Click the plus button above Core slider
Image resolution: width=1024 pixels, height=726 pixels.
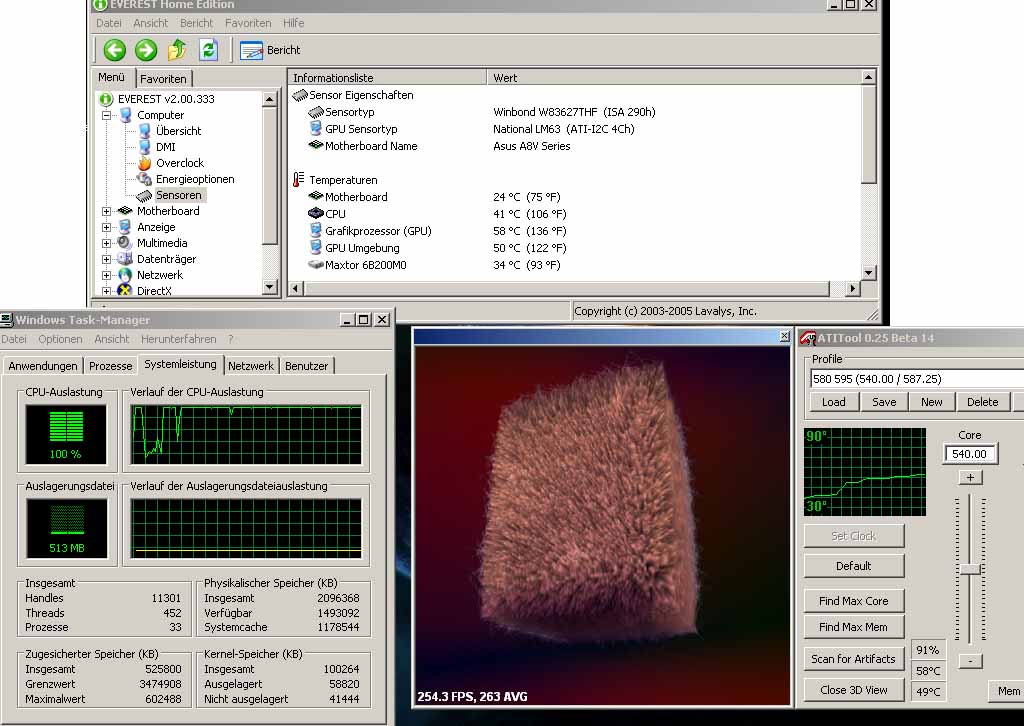pyautogui.click(x=970, y=478)
